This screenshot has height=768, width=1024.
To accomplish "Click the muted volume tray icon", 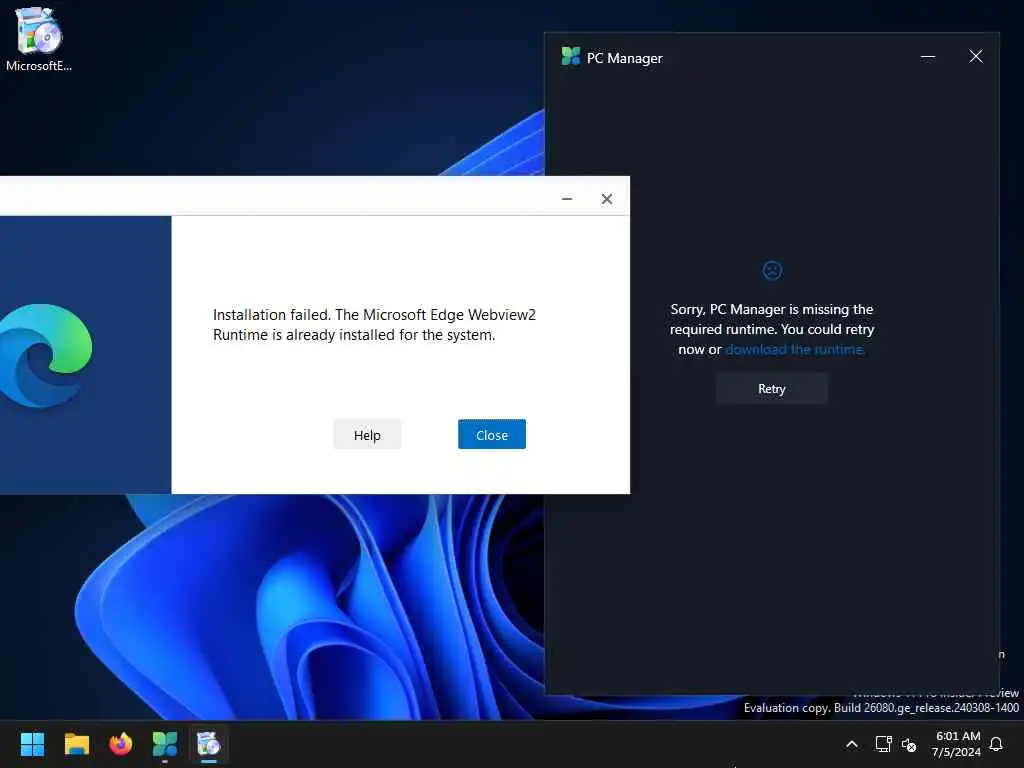I will click(908, 744).
